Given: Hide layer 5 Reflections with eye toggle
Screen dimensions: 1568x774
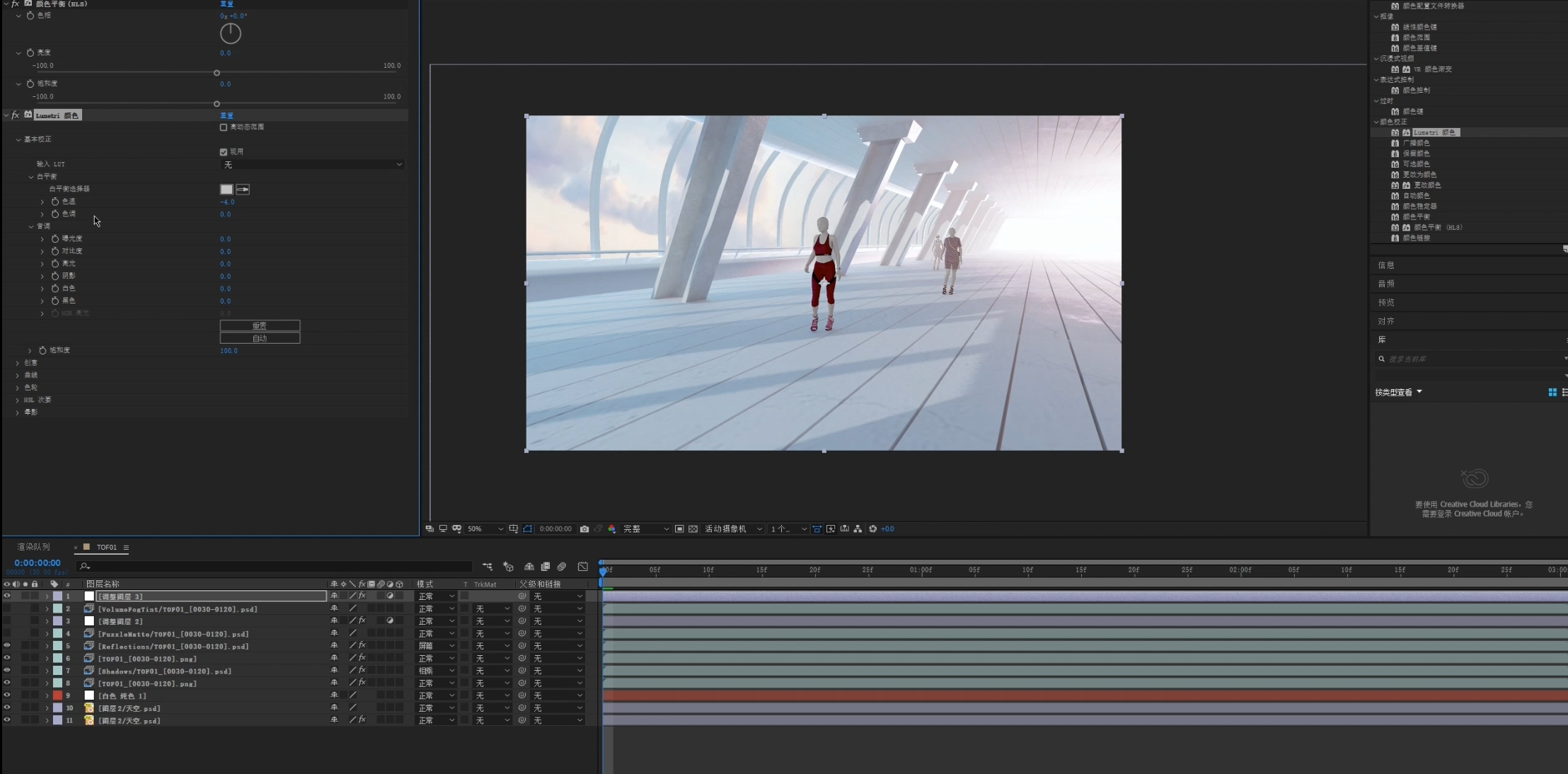Looking at the screenshot, I should click(7, 646).
